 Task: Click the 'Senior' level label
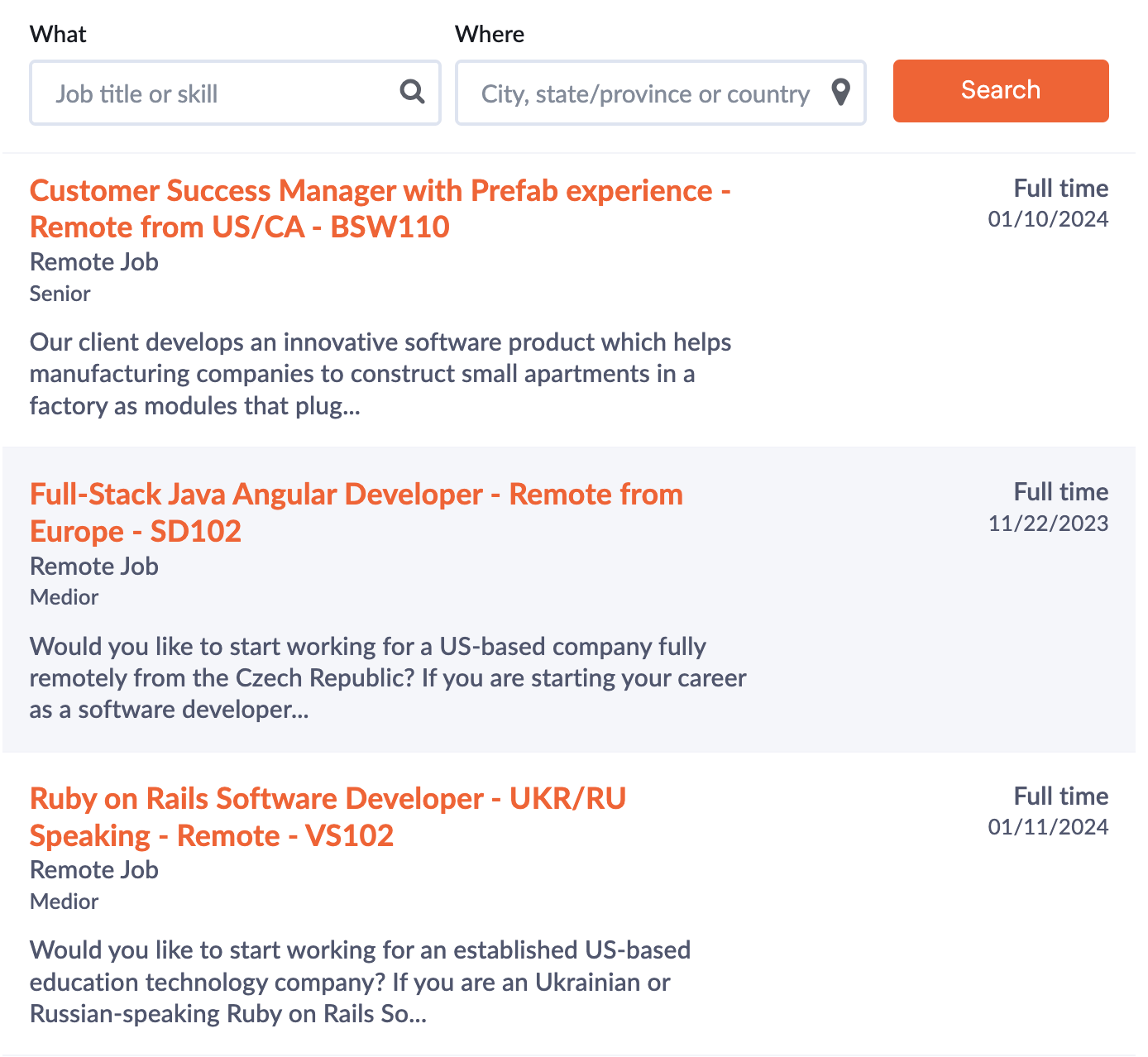click(60, 294)
